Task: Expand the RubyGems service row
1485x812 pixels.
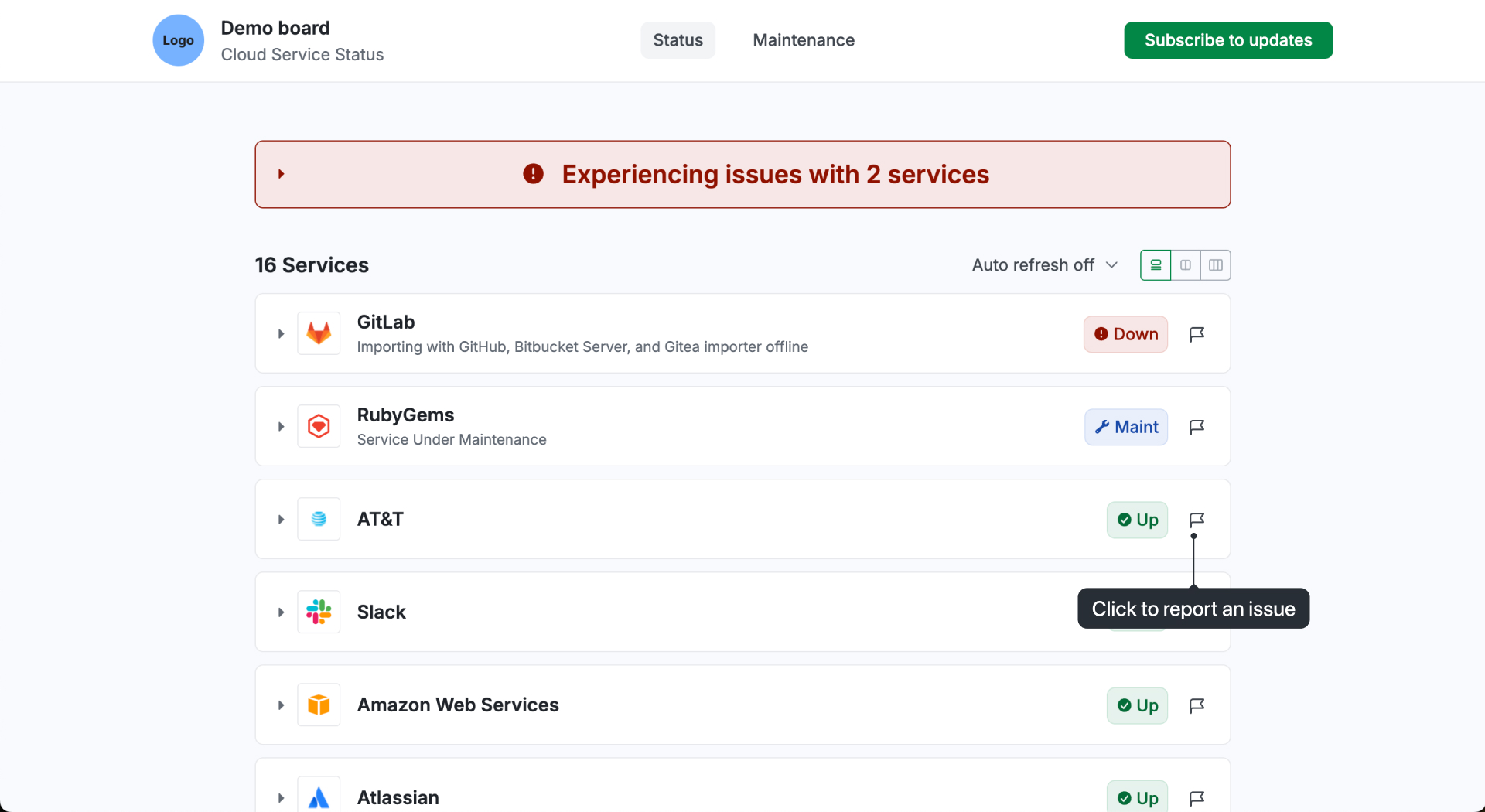Action: pyautogui.click(x=282, y=427)
